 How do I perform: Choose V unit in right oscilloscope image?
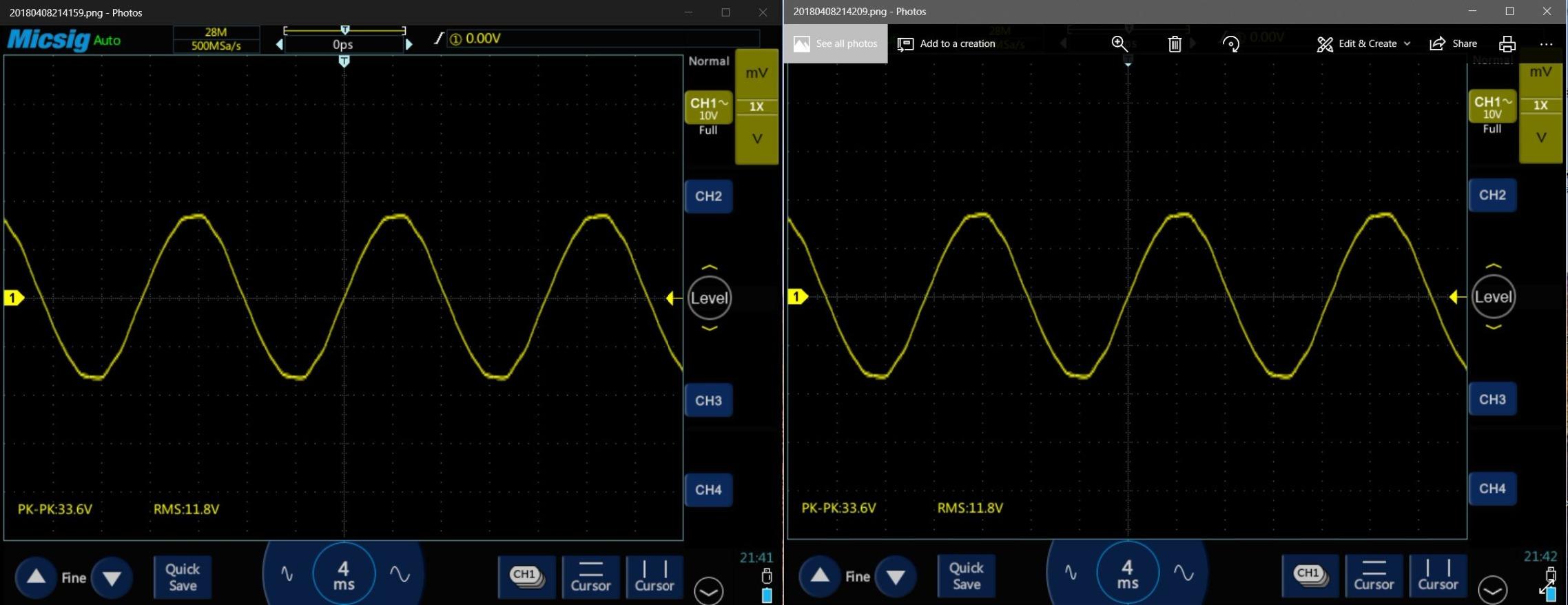pyautogui.click(x=1540, y=137)
